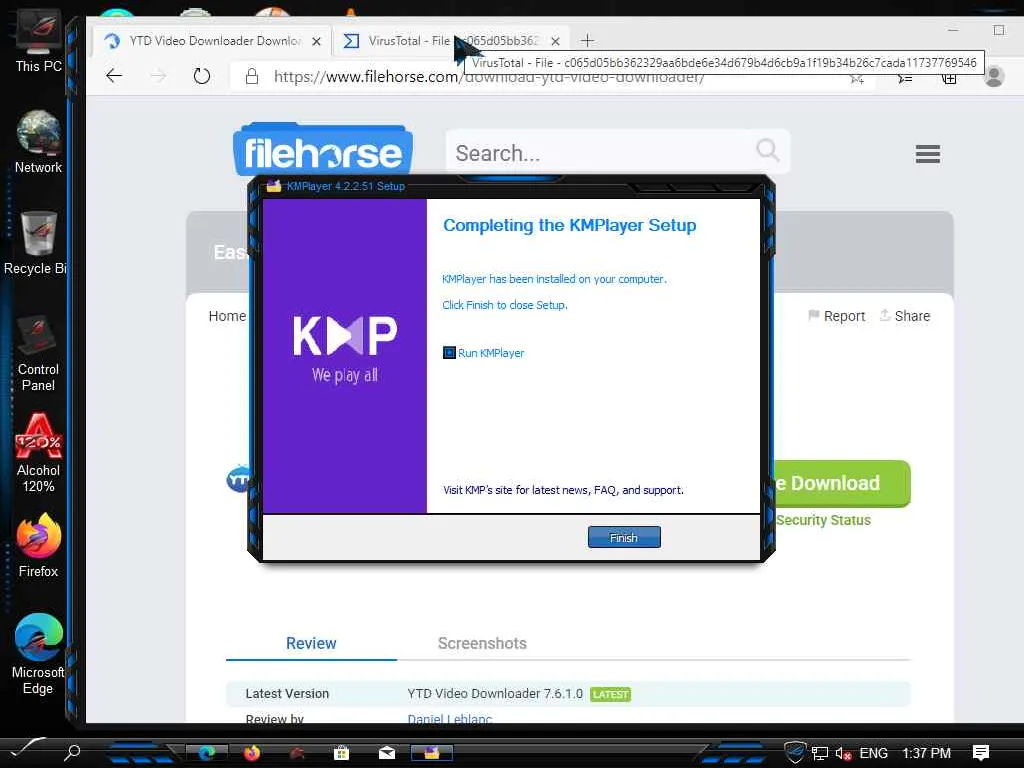Click the taskbar search magnifier
The height and width of the screenshot is (768, 1024).
pyautogui.click(x=72, y=753)
